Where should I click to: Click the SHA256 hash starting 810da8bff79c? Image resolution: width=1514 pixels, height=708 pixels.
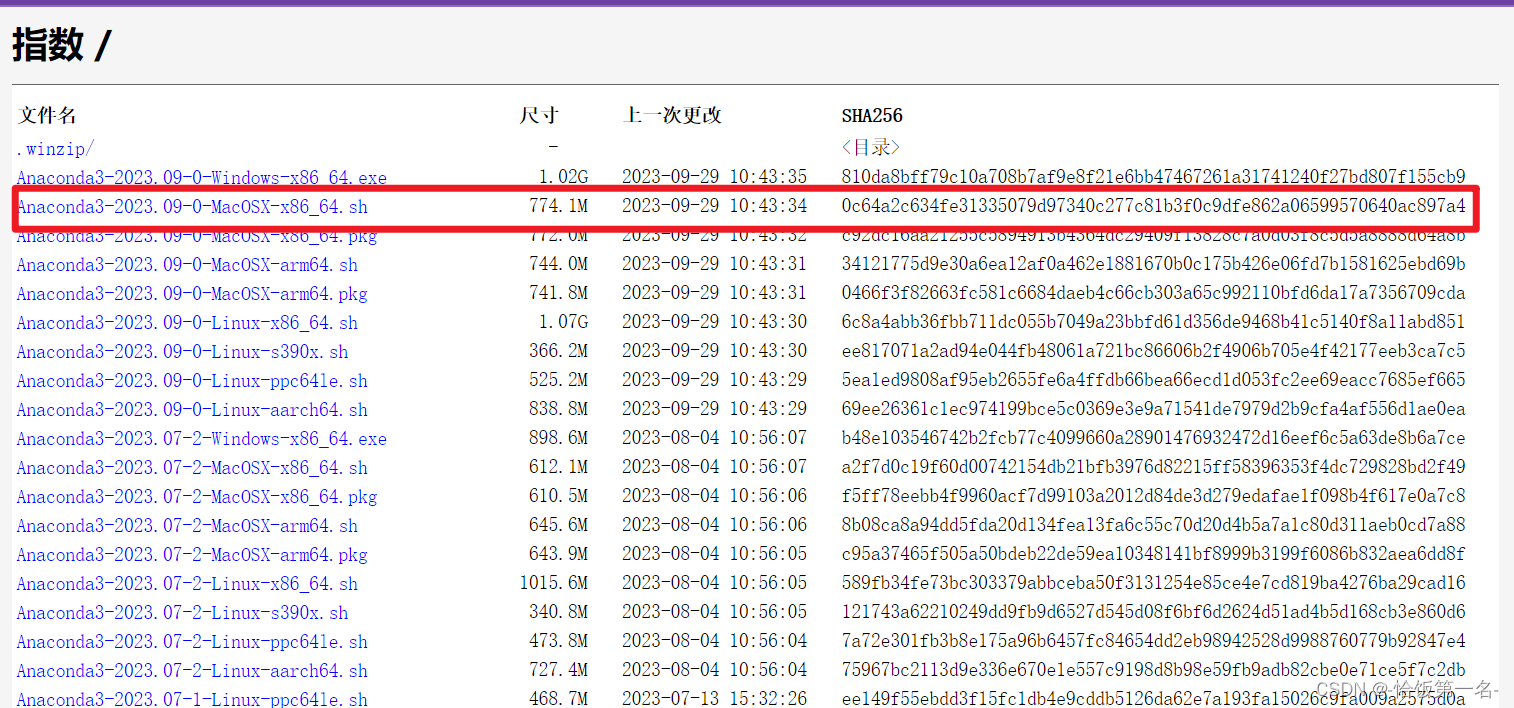tap(1153, 177)
